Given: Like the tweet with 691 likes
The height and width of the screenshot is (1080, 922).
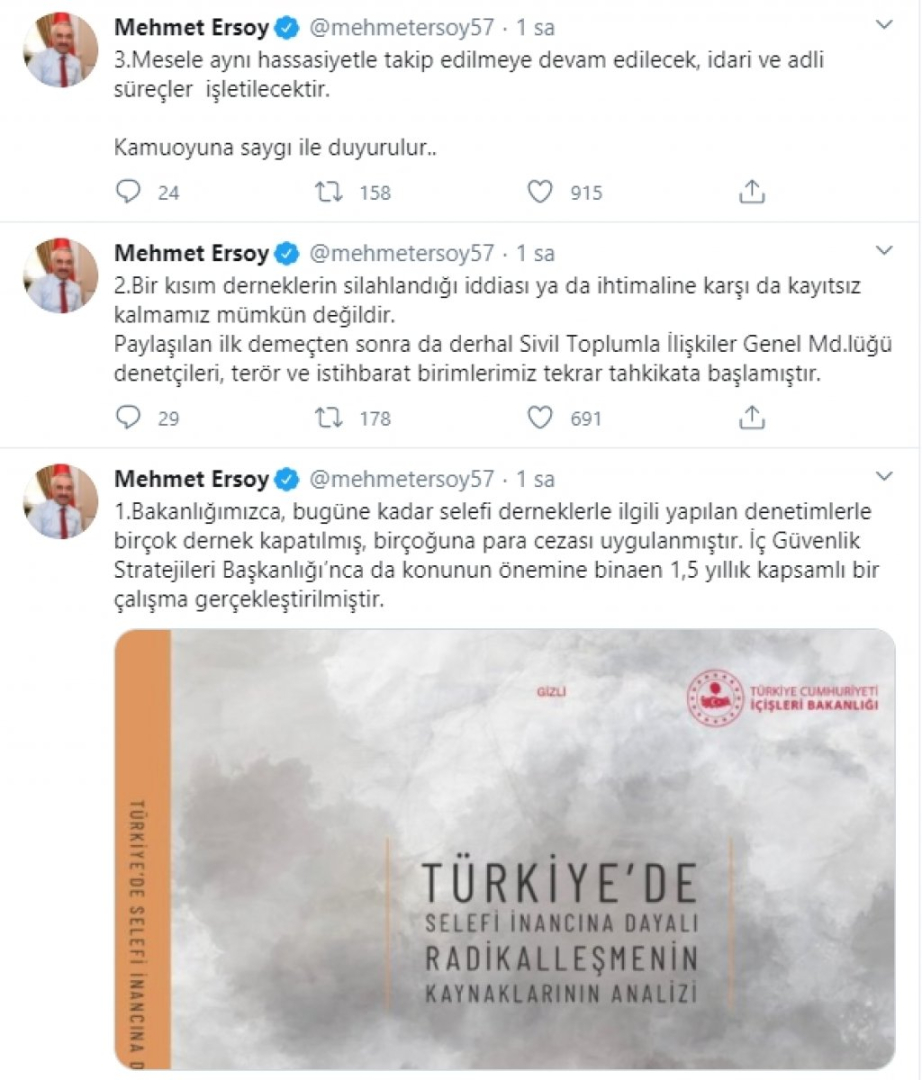Looking at the screenshot, I should pos(540,417).
